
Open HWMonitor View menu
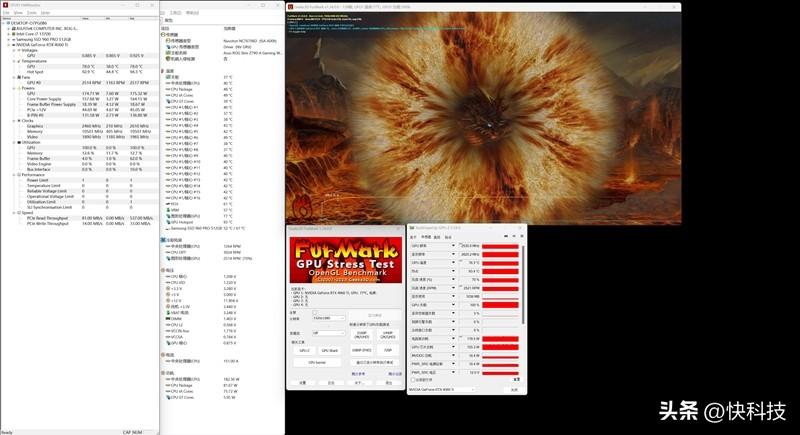[x=18, y=12]
